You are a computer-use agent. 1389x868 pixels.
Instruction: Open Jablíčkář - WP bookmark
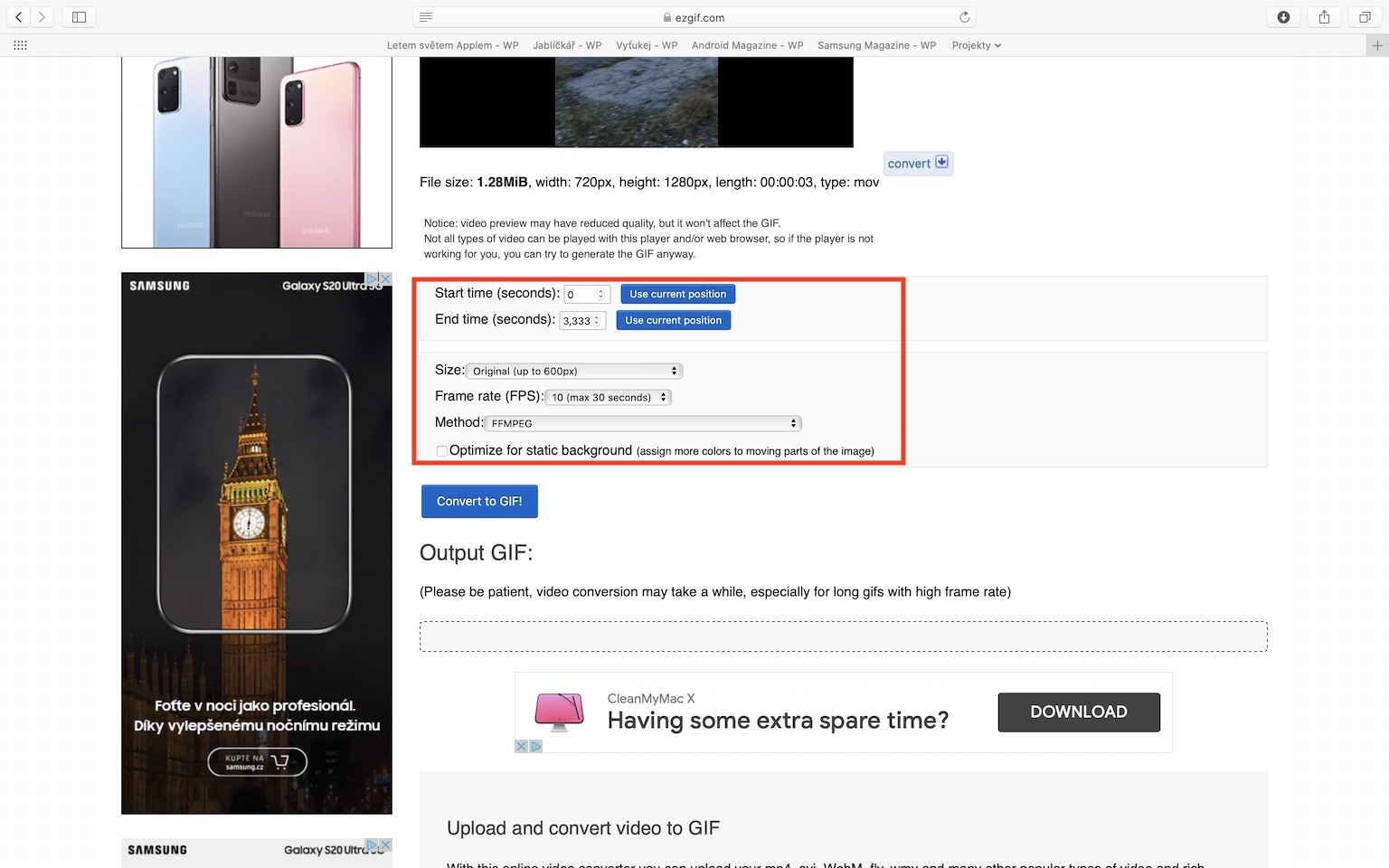point(567,45)
